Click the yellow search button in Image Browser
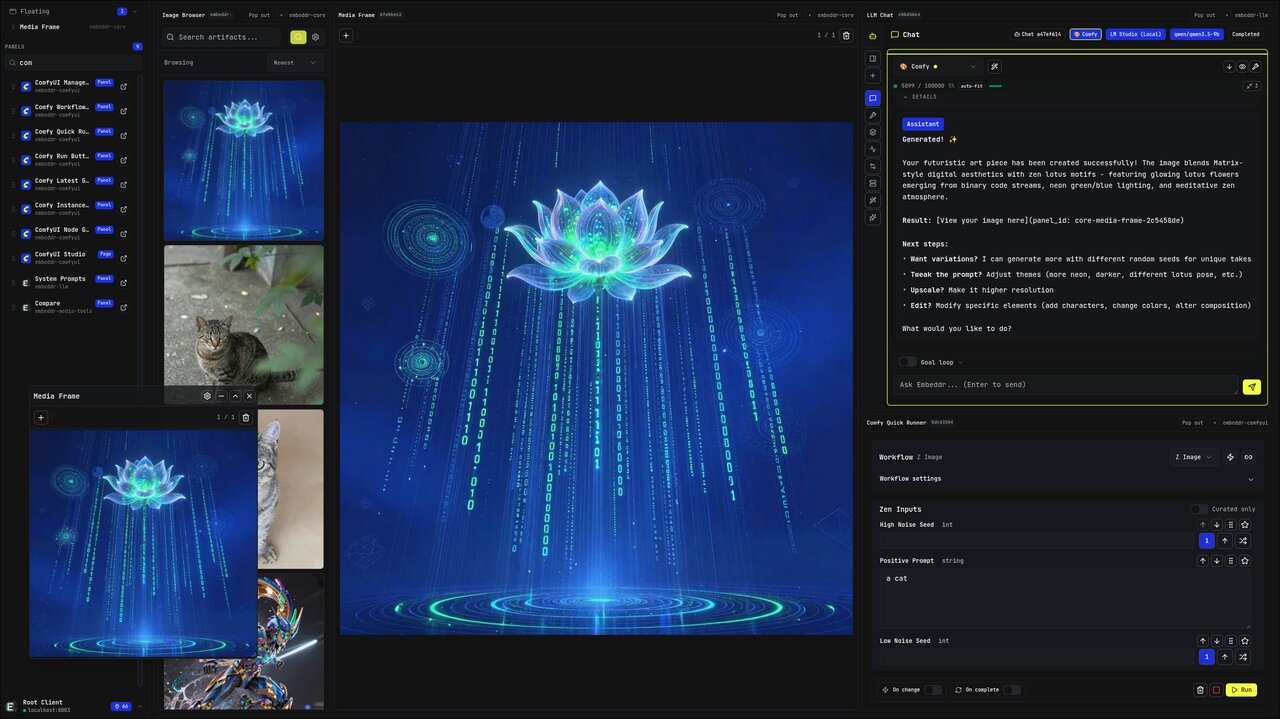 pos(298,37)
